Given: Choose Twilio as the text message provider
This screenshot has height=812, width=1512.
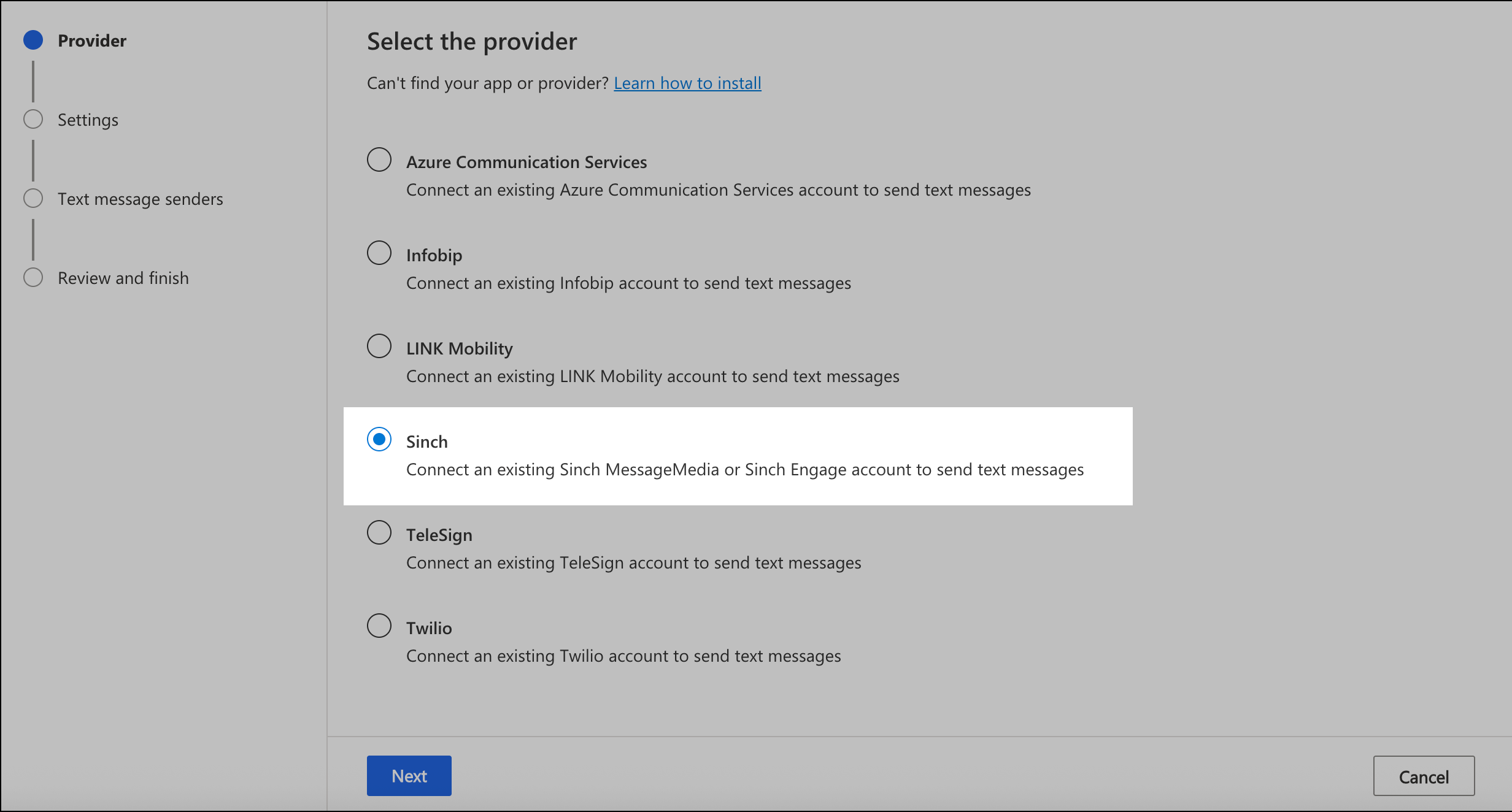Looking at the screenshot, I should pos(379,626).
